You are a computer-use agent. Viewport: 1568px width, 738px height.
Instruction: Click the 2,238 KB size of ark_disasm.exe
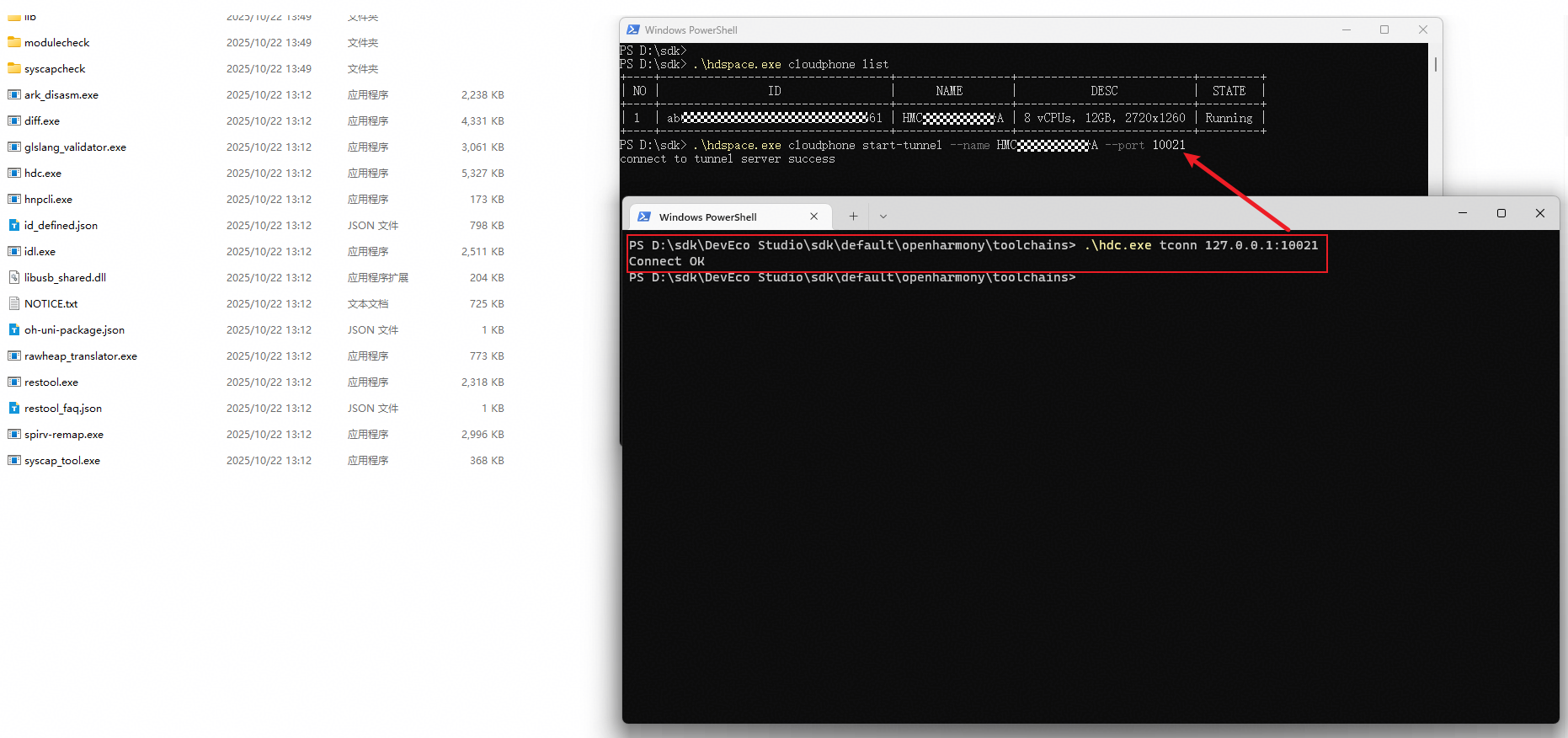(x=483, y=94)
